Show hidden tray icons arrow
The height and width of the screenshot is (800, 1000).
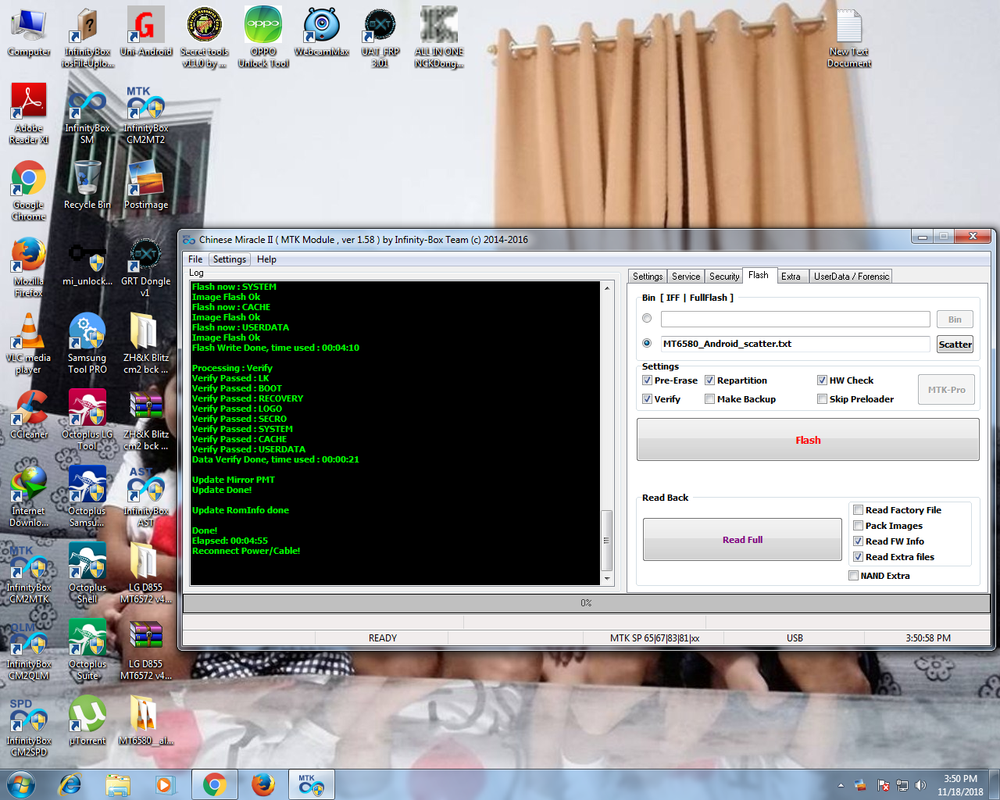841,785
